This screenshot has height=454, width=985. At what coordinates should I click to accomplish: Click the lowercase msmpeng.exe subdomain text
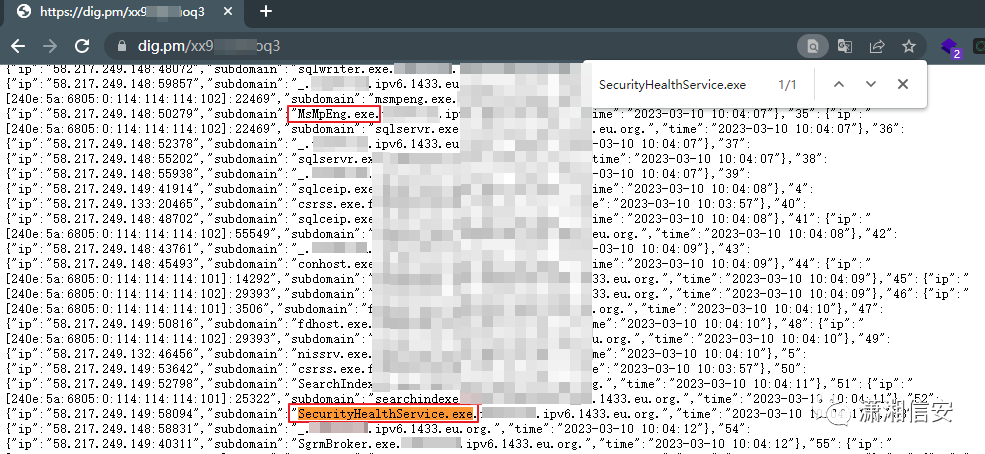coord(413,99)
